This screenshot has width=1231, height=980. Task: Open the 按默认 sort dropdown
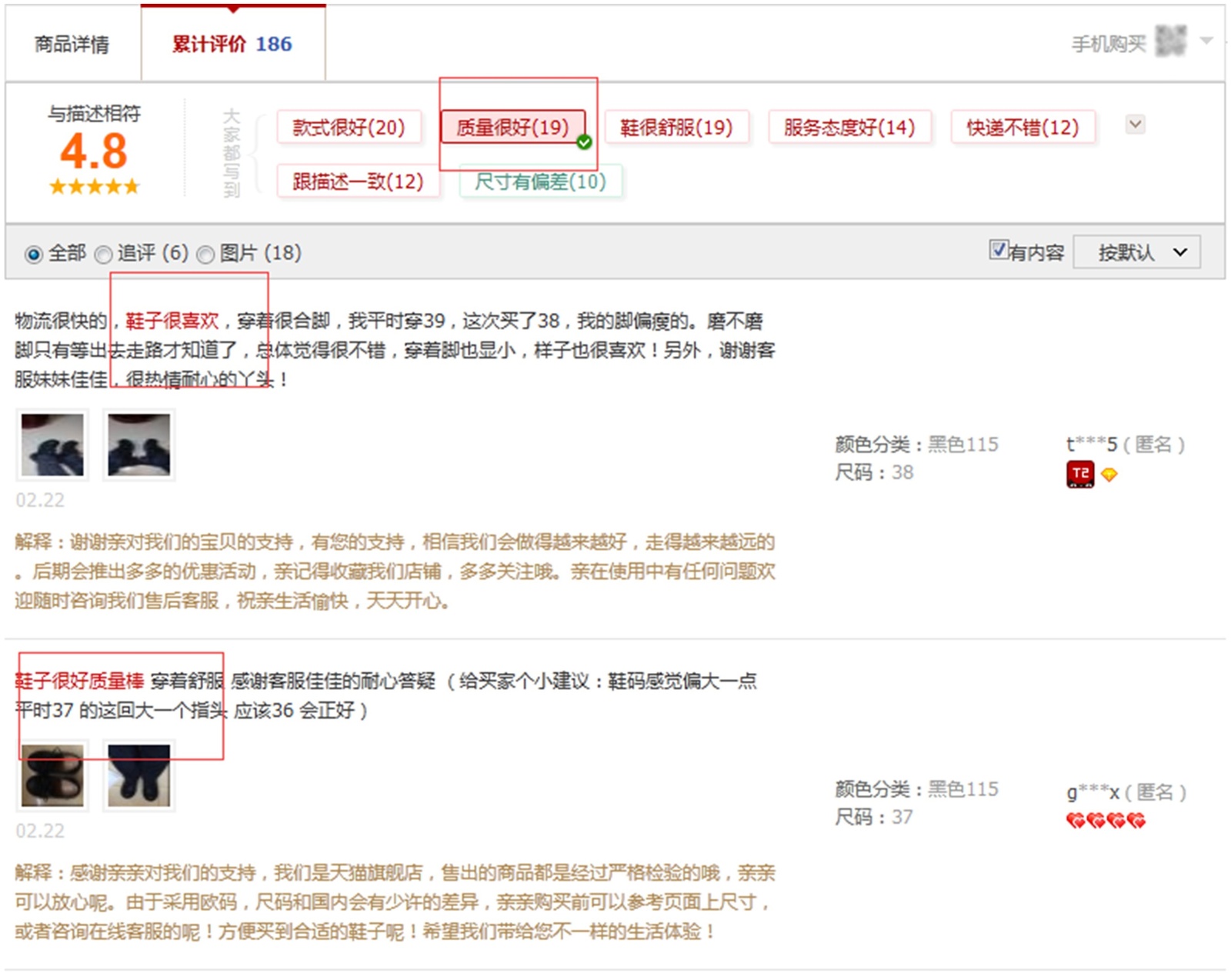(x=1136, y=252)
